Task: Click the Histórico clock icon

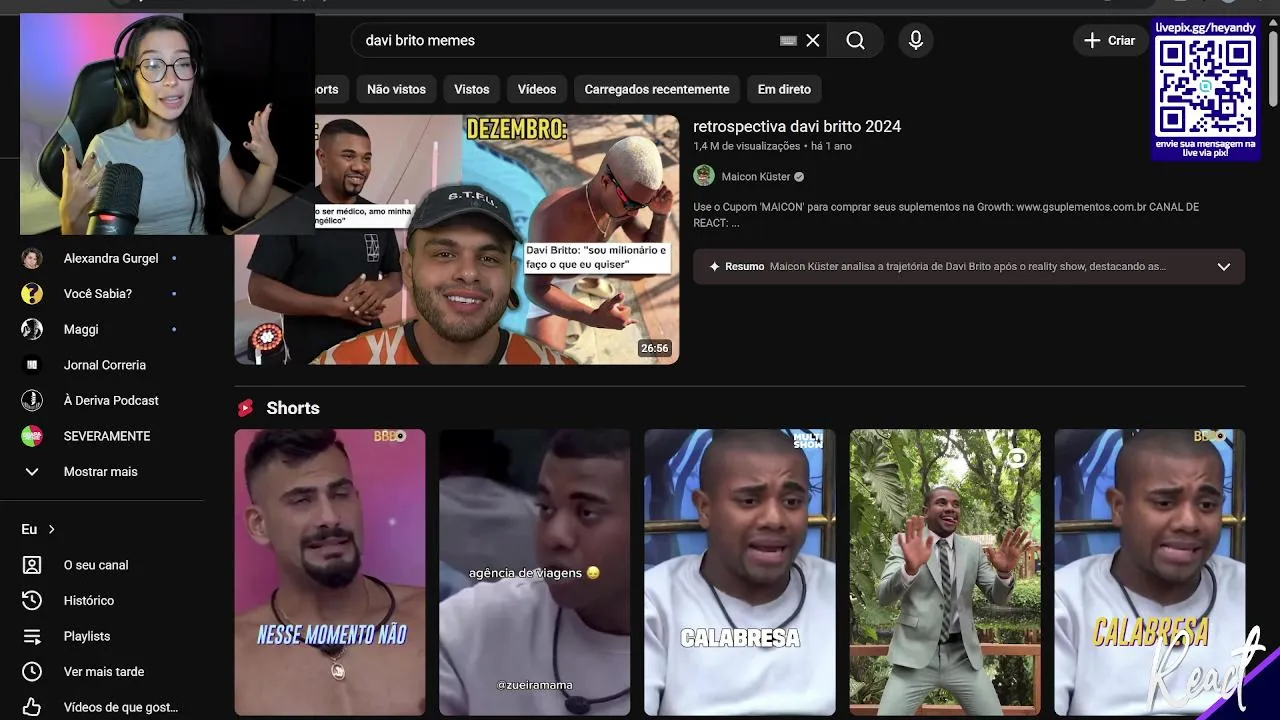Action: [32, 600]
